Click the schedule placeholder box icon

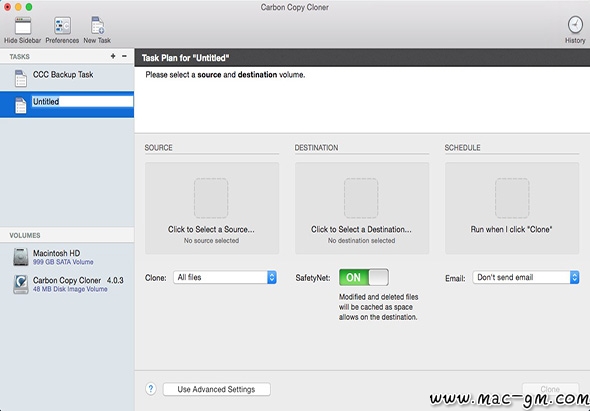click(512, 198)
